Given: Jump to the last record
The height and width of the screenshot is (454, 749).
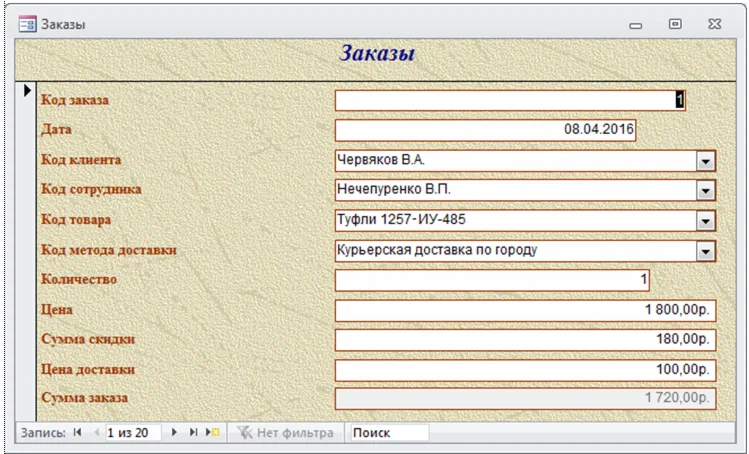Looking at the screenshot, I should (194, 433).
